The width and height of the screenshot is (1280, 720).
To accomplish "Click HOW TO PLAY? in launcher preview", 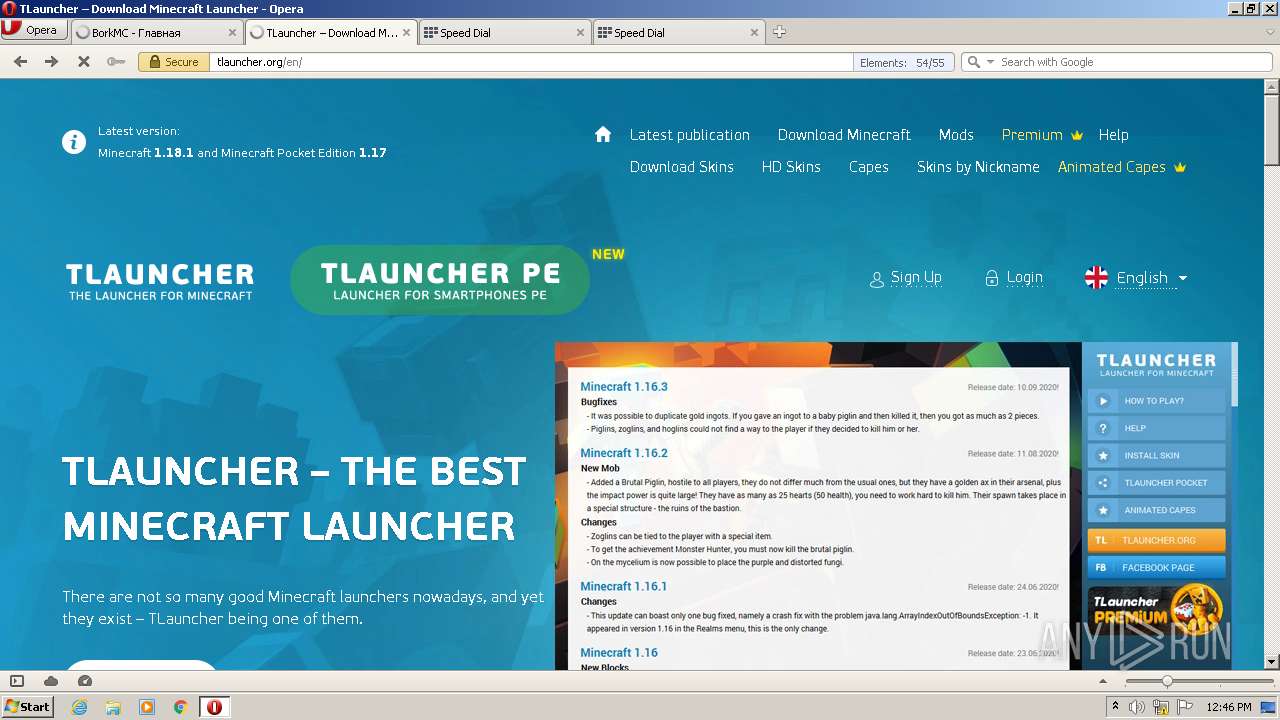I will (x=1156, y=401).
